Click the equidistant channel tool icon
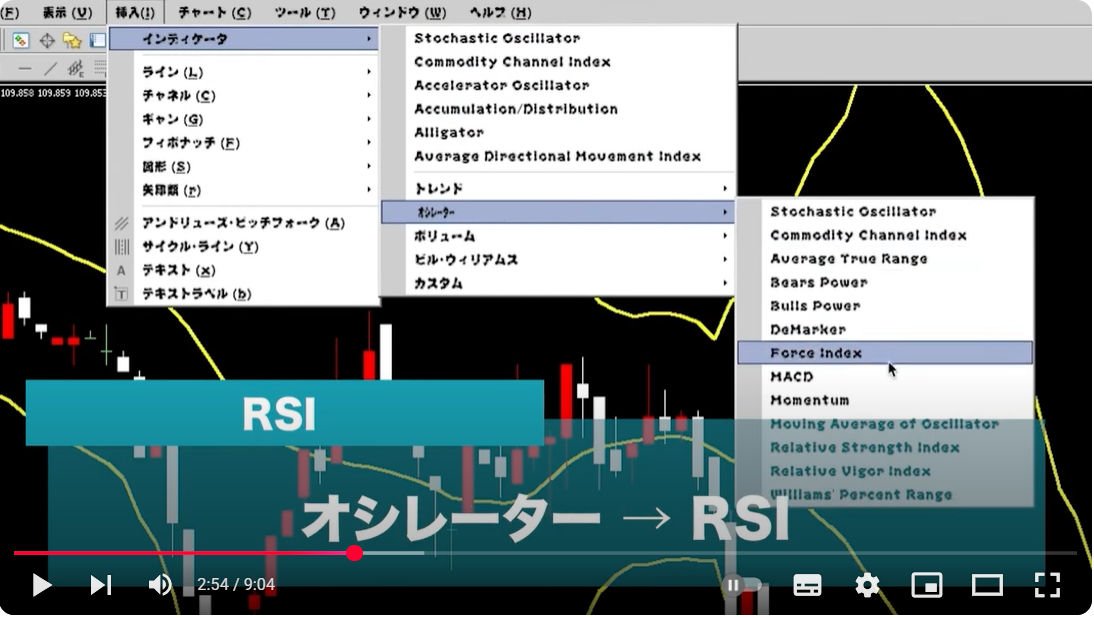 point(75,68)
